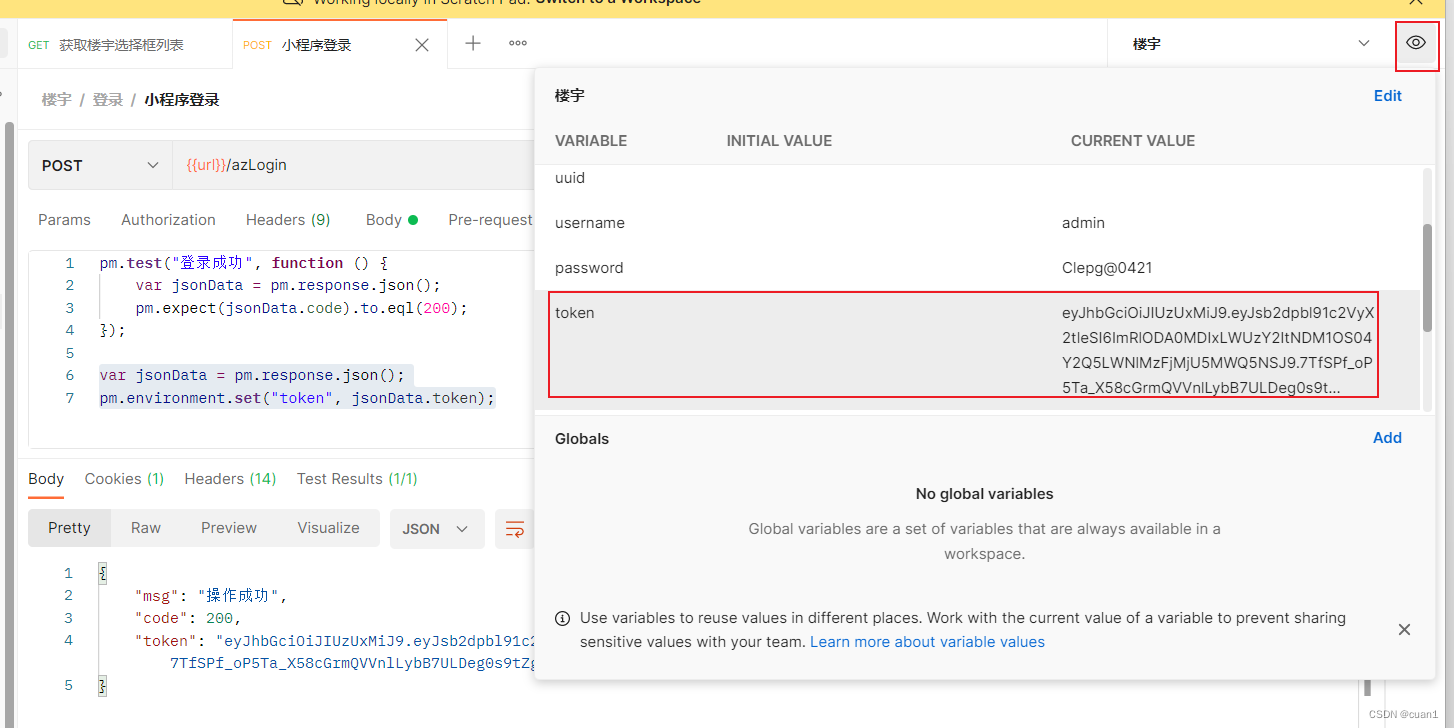Viewport: 1454px width, 728px height.
Task: Toggle the environment quick look eye icon
Action: (x=1415, y=43)
